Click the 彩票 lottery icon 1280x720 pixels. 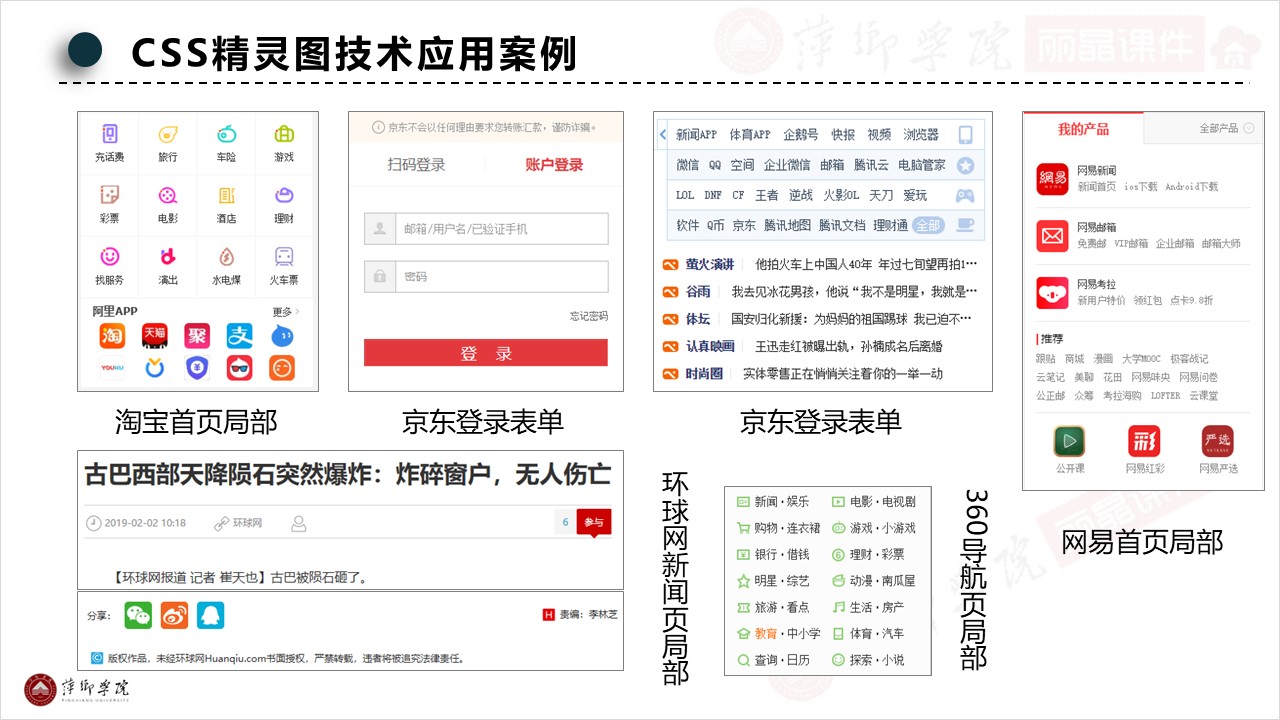tap(110, 195)
